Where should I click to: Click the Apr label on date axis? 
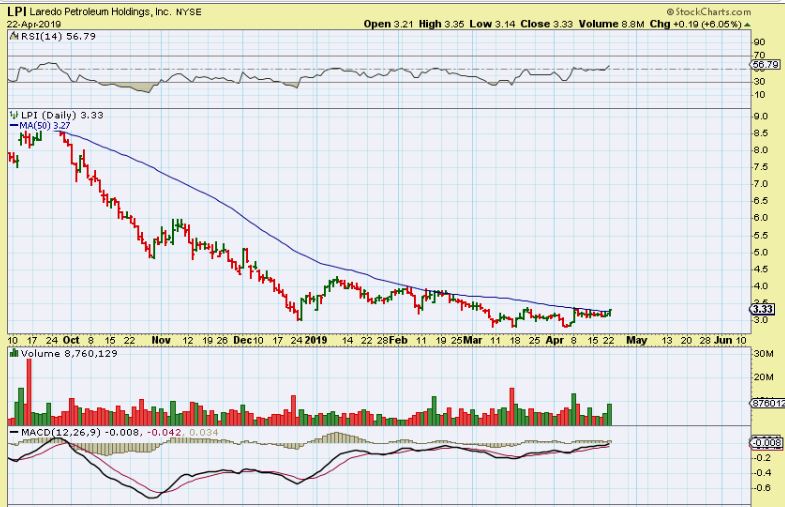click(x=555, y=340)
